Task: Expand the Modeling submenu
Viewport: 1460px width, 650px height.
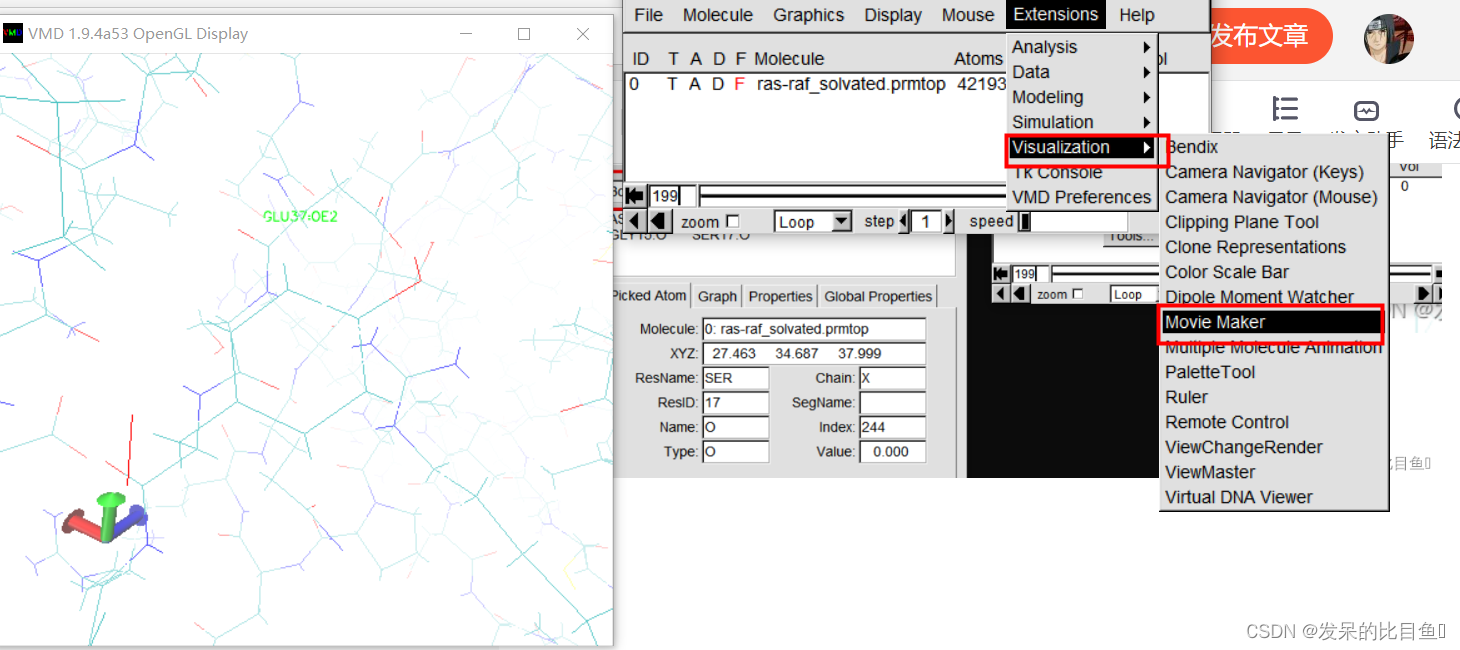Action: (x=1082, y=97)
